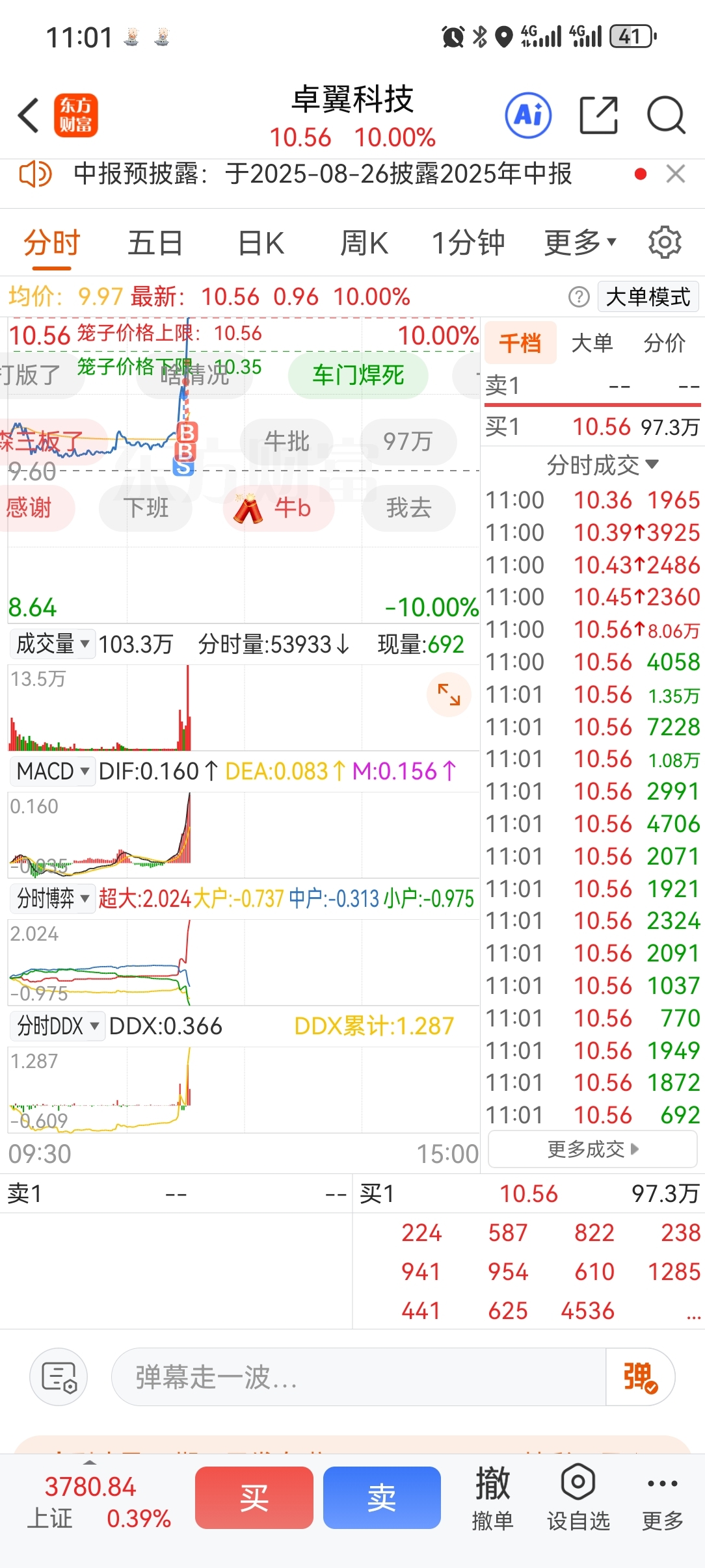705x1568 pixels.
Task: Select the 千档 tab
Action: [x=520, y=343]
